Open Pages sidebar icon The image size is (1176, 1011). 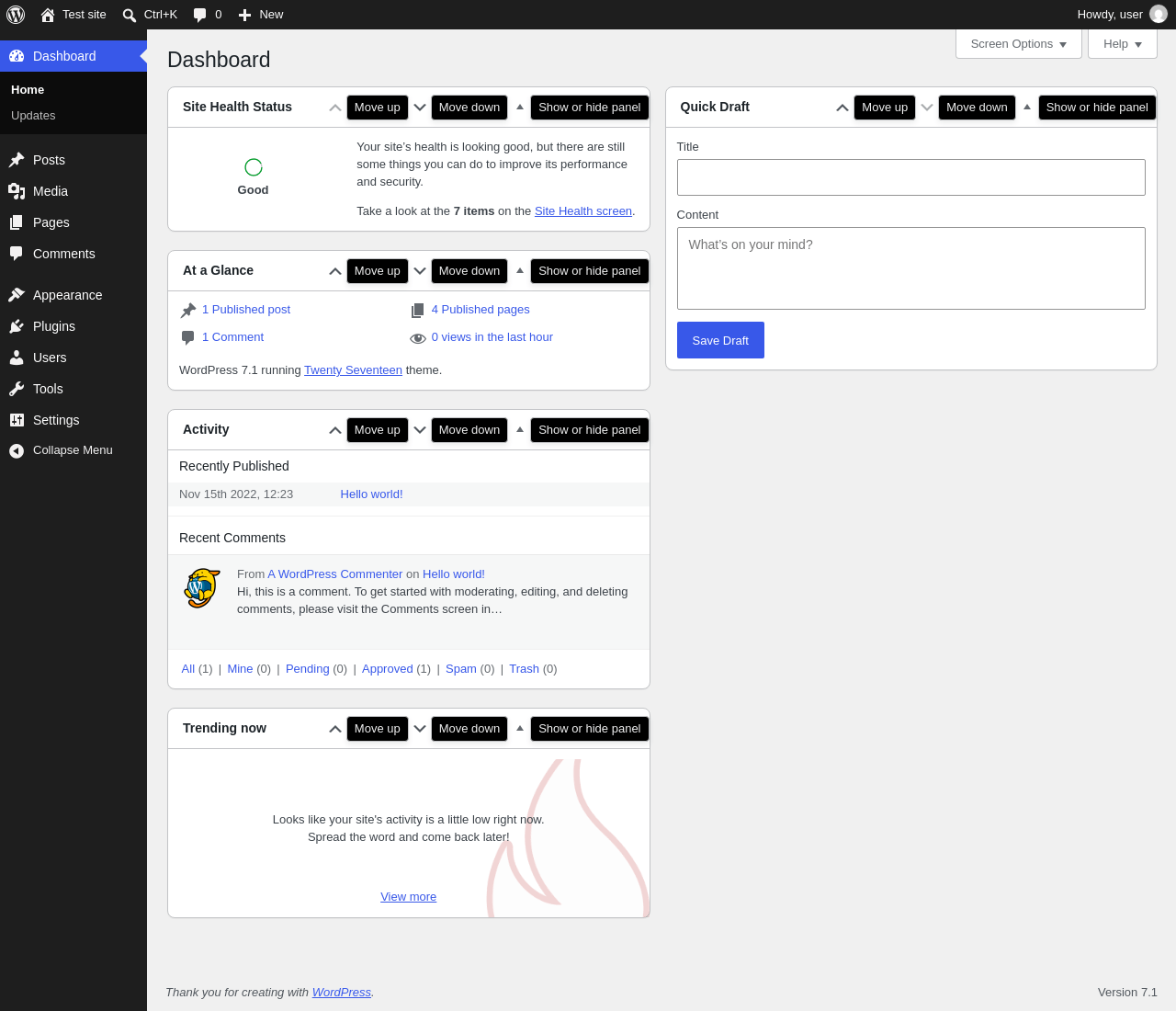[x=17, y=222]
